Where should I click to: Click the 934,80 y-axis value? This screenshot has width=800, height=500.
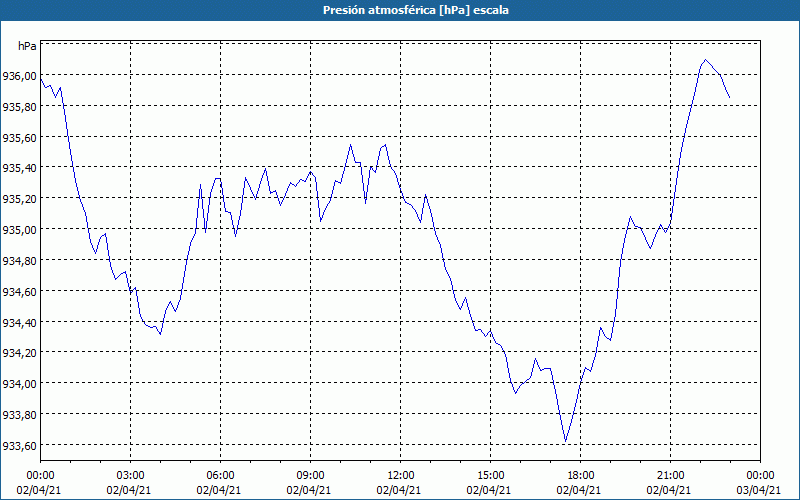(19, 260)
